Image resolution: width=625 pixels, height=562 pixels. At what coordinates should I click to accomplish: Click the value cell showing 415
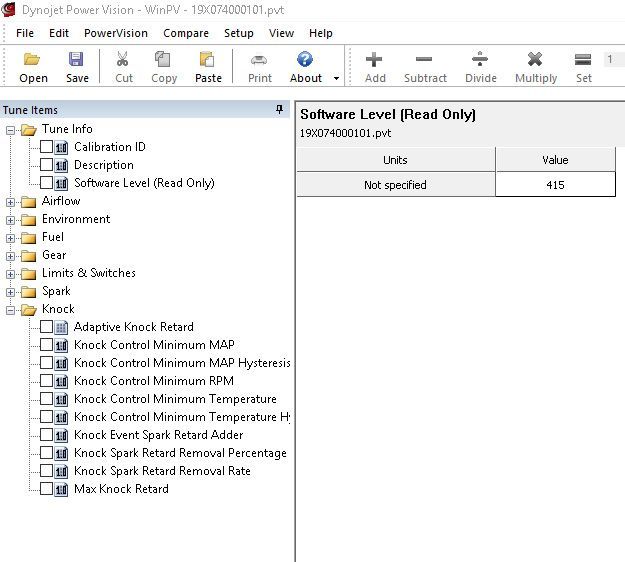point(555,185)
